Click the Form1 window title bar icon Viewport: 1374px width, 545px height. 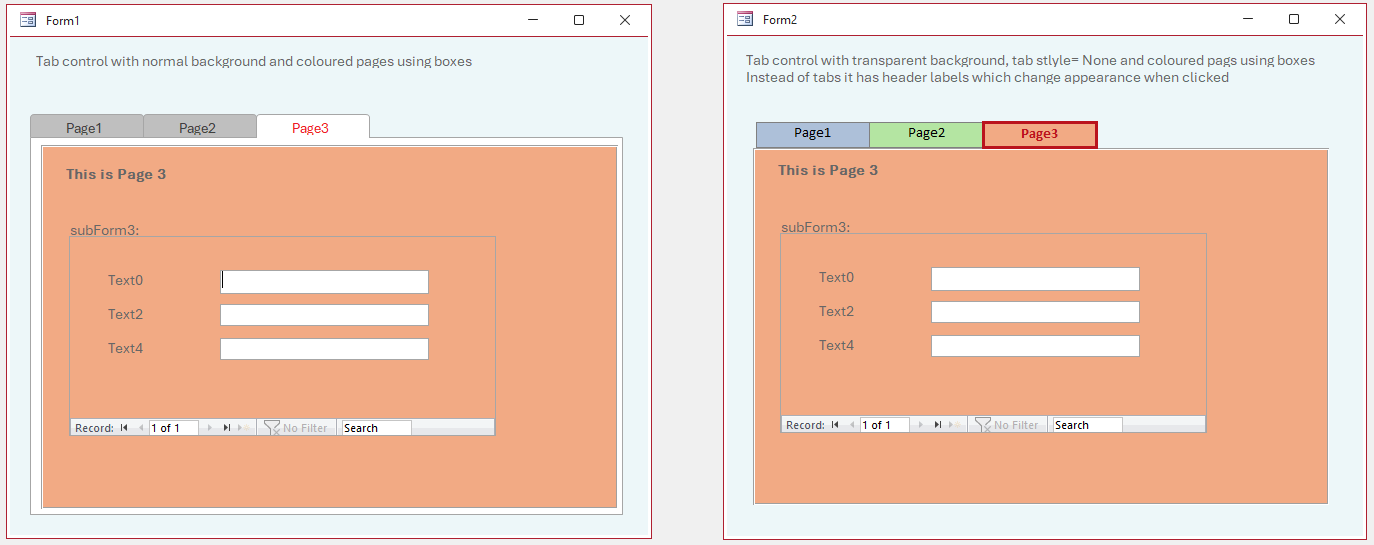click(x=28, y=20)
